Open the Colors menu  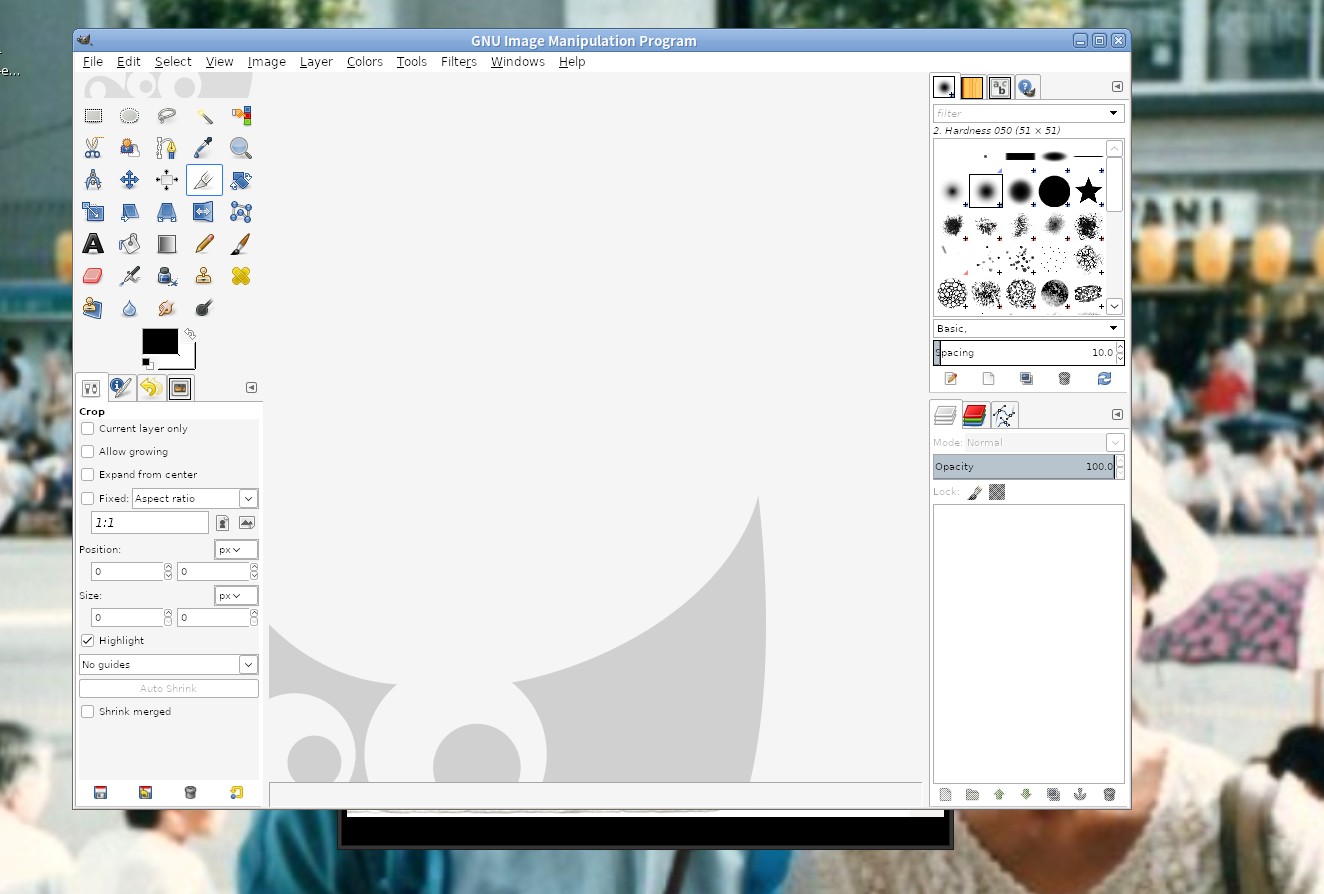(x=364, y=62)
